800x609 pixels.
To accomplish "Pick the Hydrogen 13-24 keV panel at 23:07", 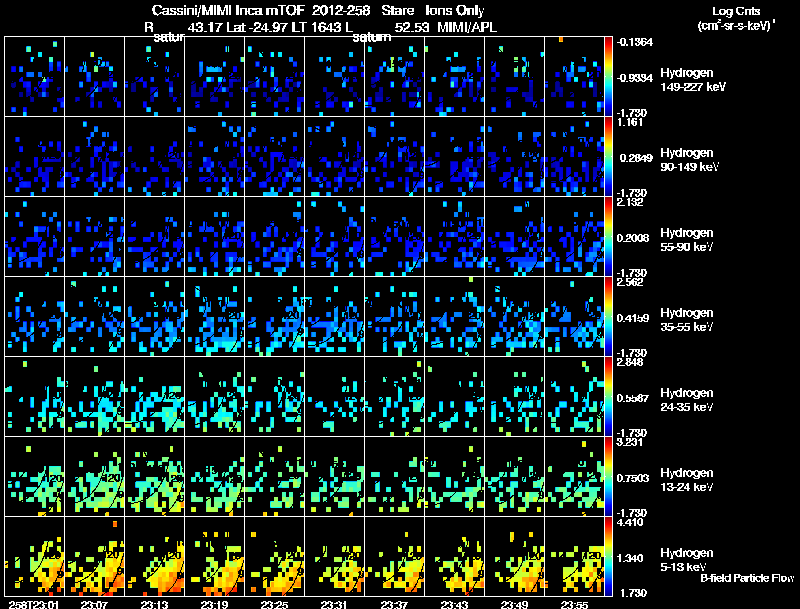I will [x=94, y=476].
